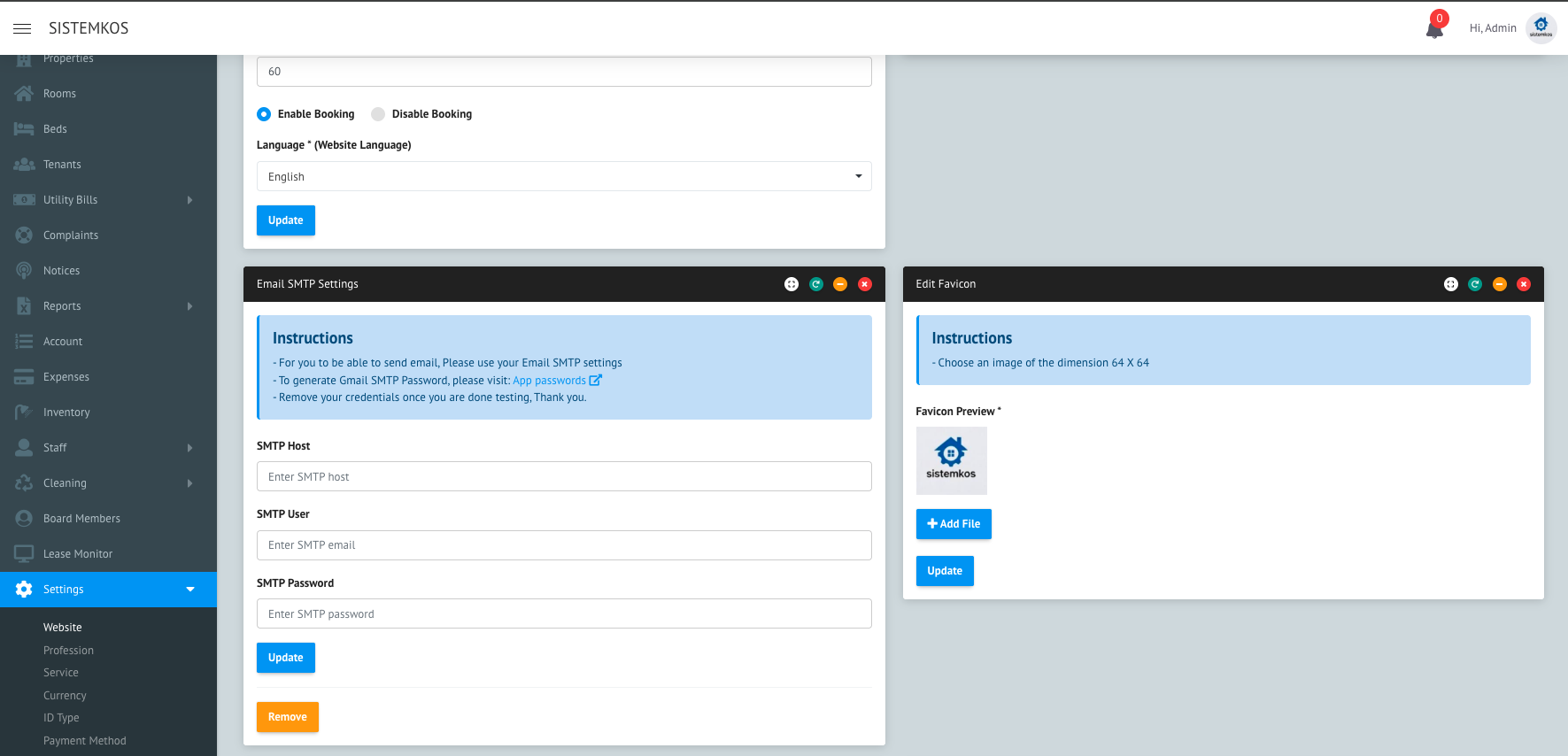This screenshot has height=756, width=1568.
Task: Expand the Reports submenu arrow
Action: pos(189,306)
